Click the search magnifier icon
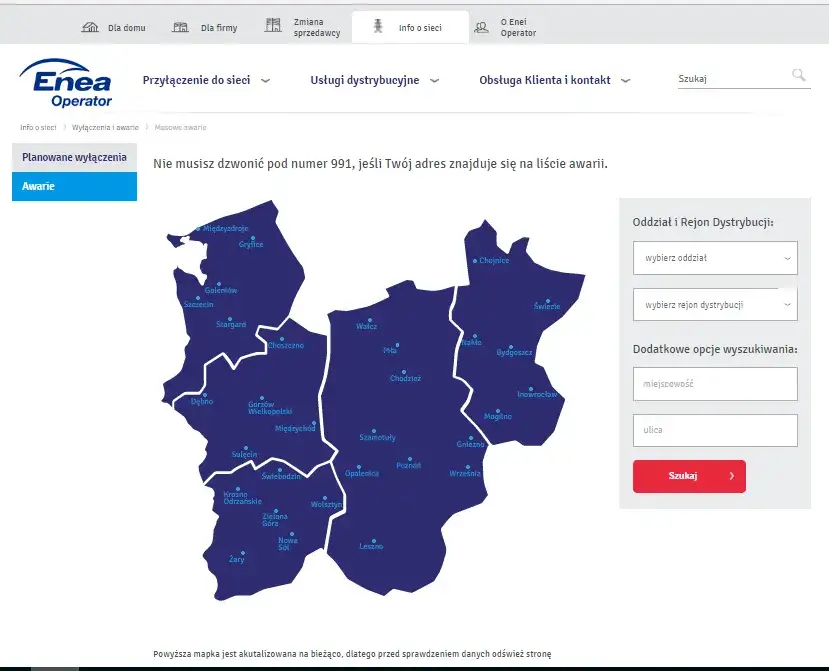This screenshot has height=671, width=829. (798, 75)
